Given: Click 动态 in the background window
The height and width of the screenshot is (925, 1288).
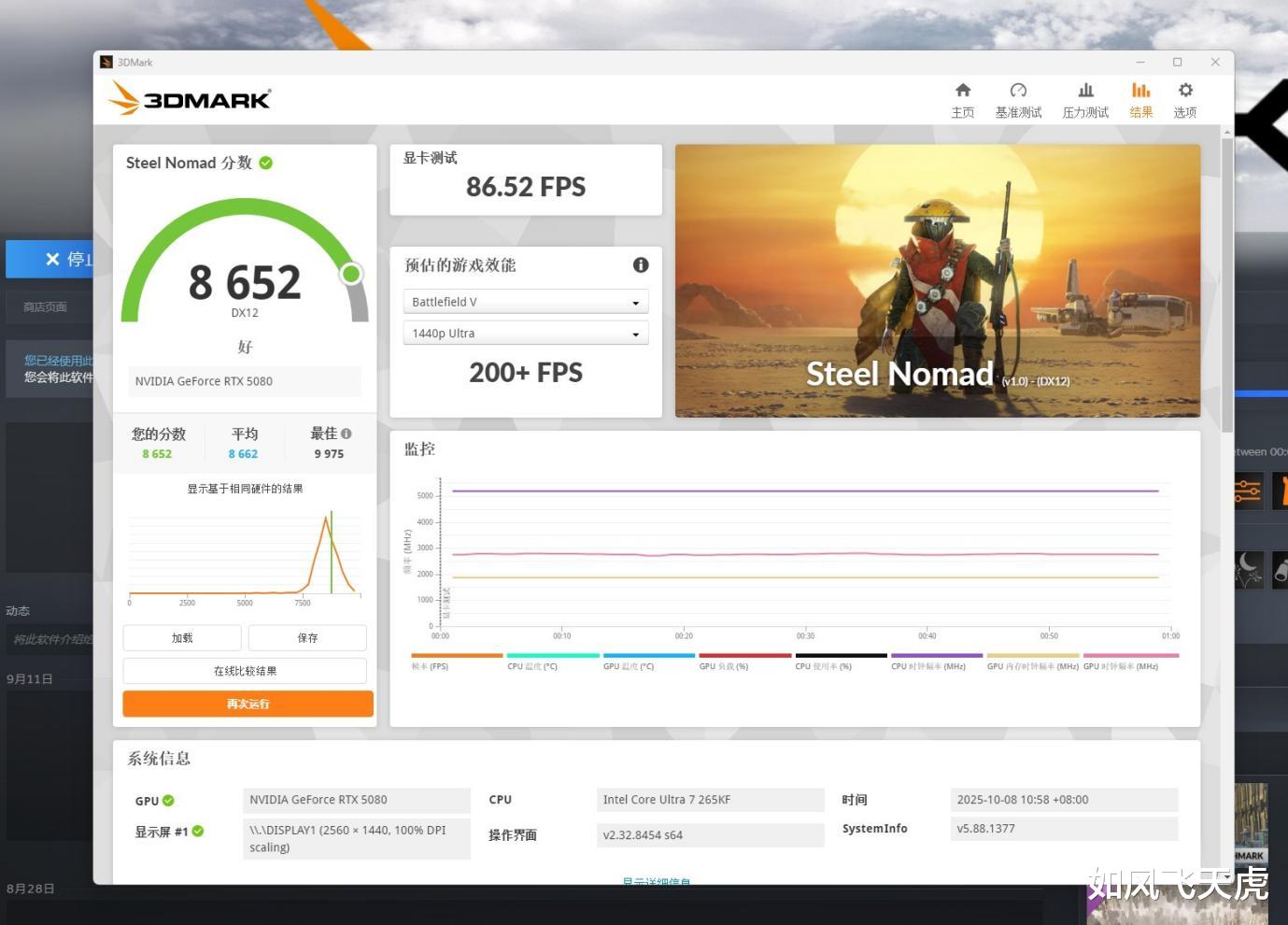Looking at the screenshot, I should 18,611.
